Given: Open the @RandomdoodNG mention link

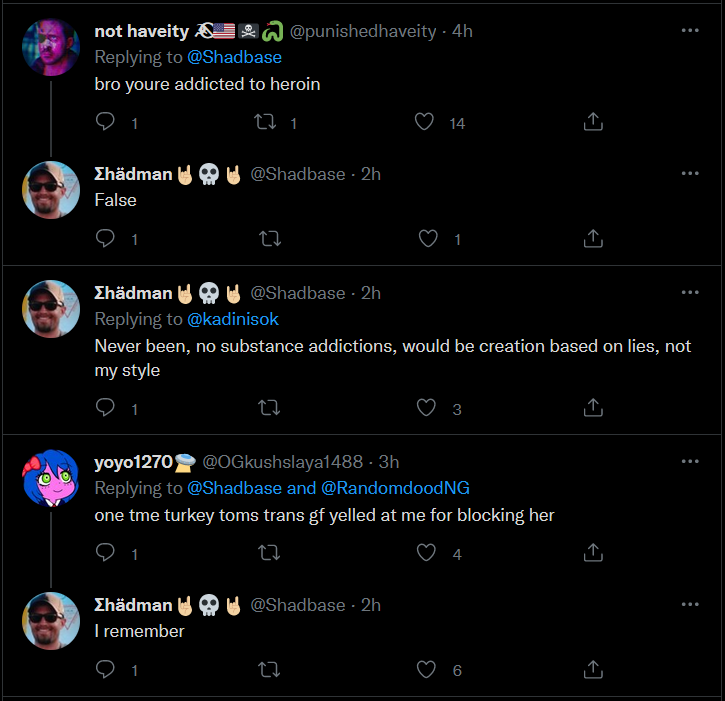Looking at the screenshot, I should pyautogui.click(x=395, y=488).
